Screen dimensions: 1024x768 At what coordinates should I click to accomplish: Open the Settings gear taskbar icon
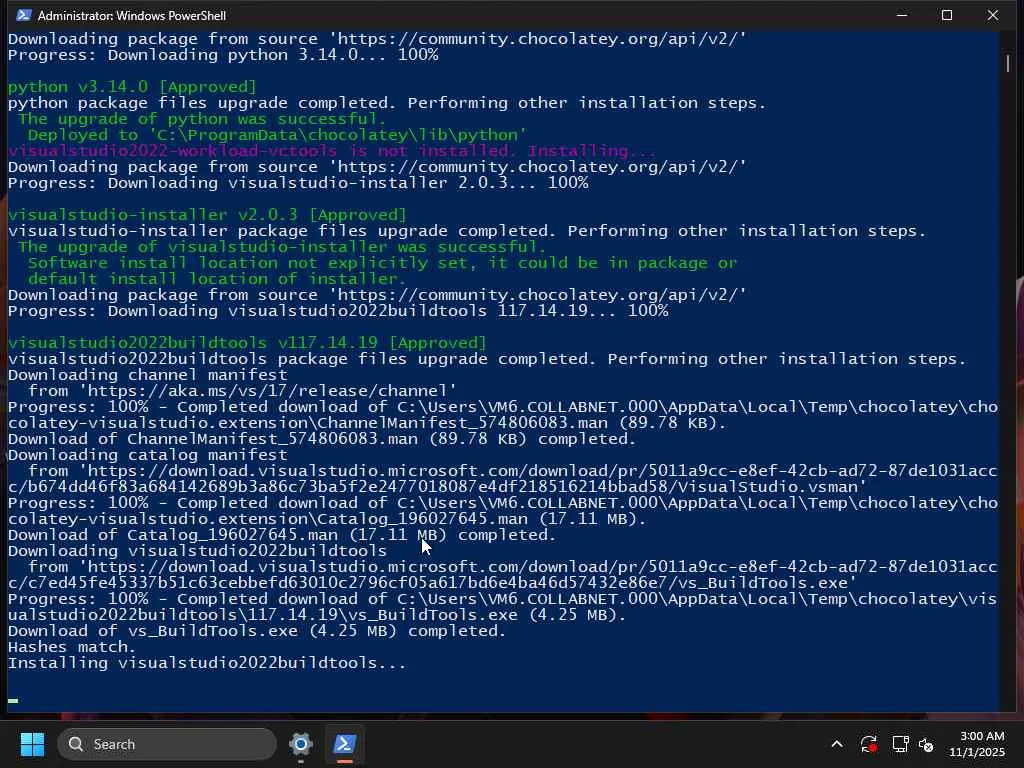click(x=300, y=744)
